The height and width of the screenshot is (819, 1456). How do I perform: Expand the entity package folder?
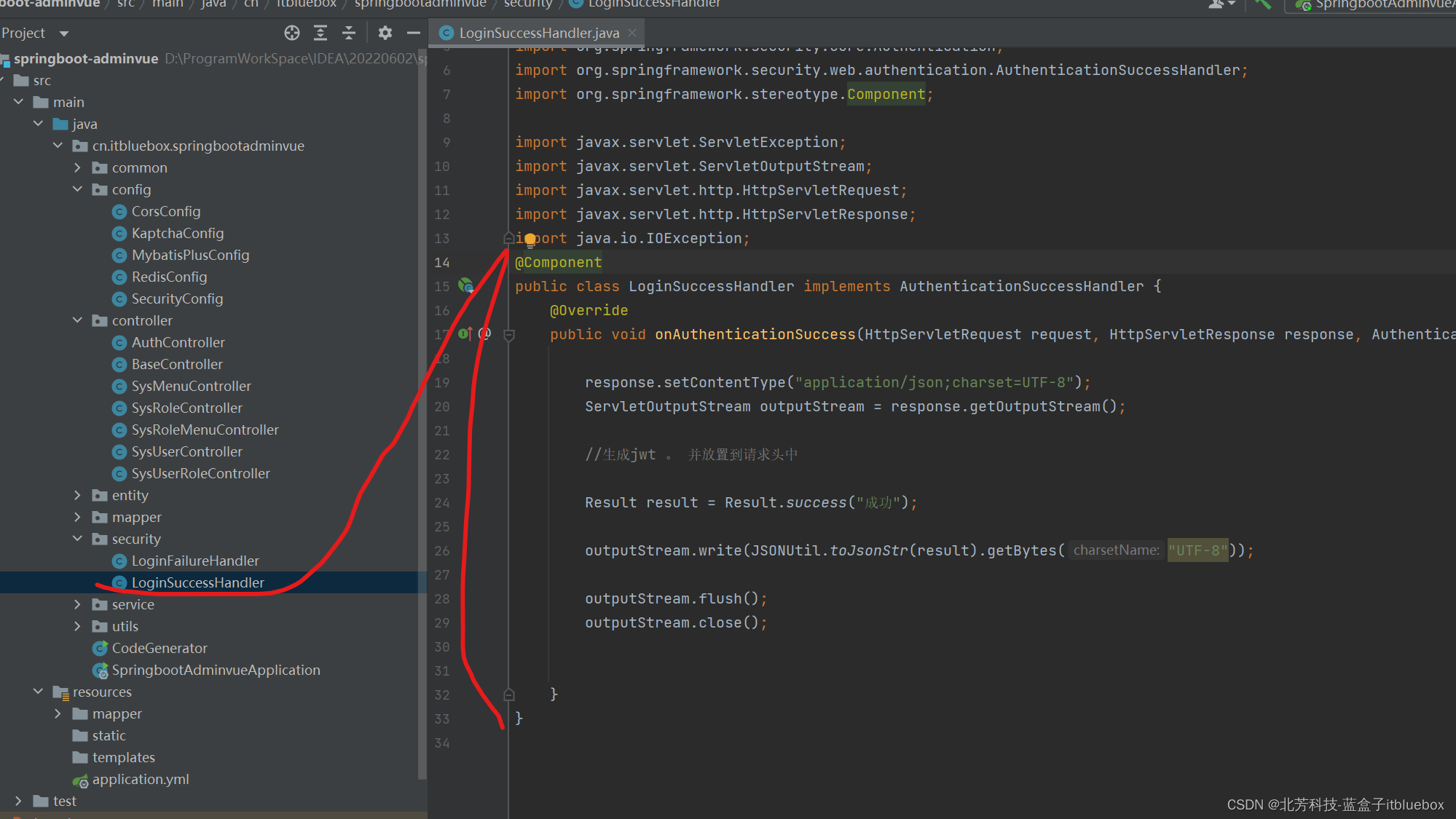point(78,495)
